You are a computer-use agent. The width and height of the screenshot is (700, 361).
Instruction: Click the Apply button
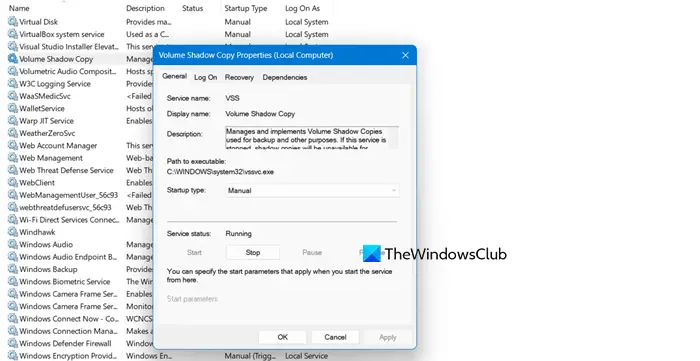tap(388, 337)
